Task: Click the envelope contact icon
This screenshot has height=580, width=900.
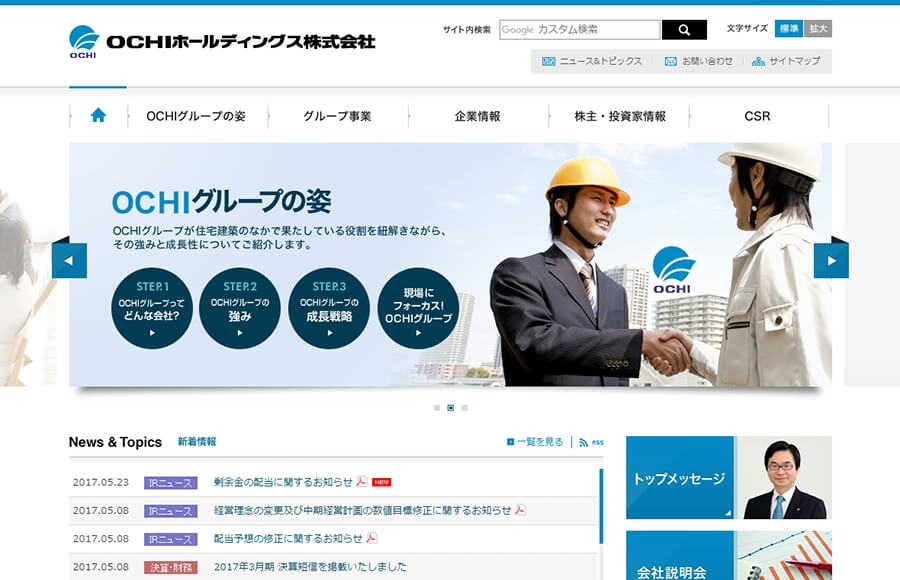Action: point(670,61)
